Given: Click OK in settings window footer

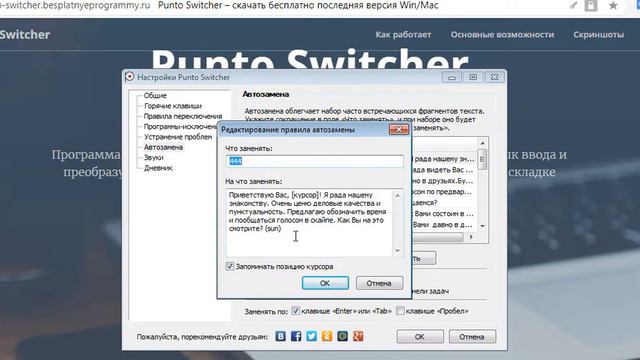Looking at the screenshot, I should point(420,337).
